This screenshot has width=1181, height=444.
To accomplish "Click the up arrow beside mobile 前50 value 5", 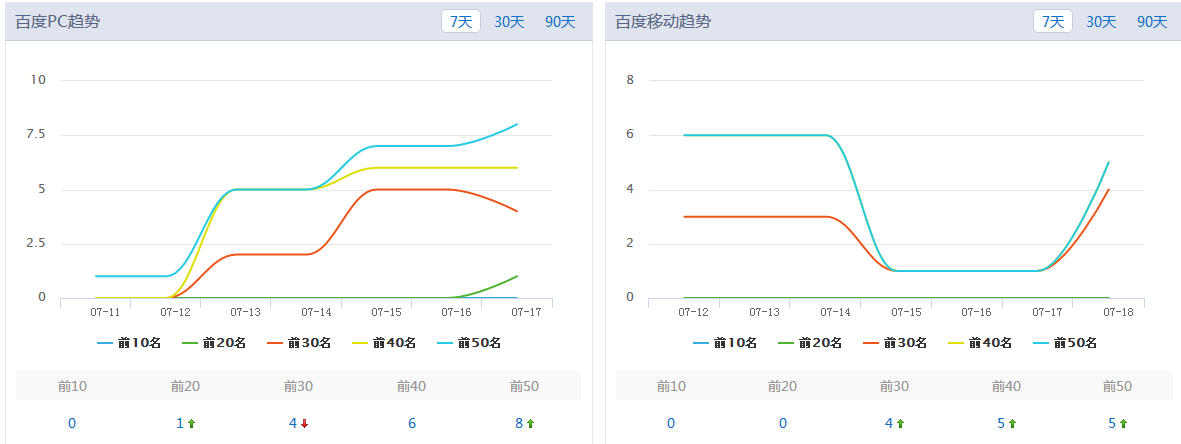I will click(x=1124, y=424).
